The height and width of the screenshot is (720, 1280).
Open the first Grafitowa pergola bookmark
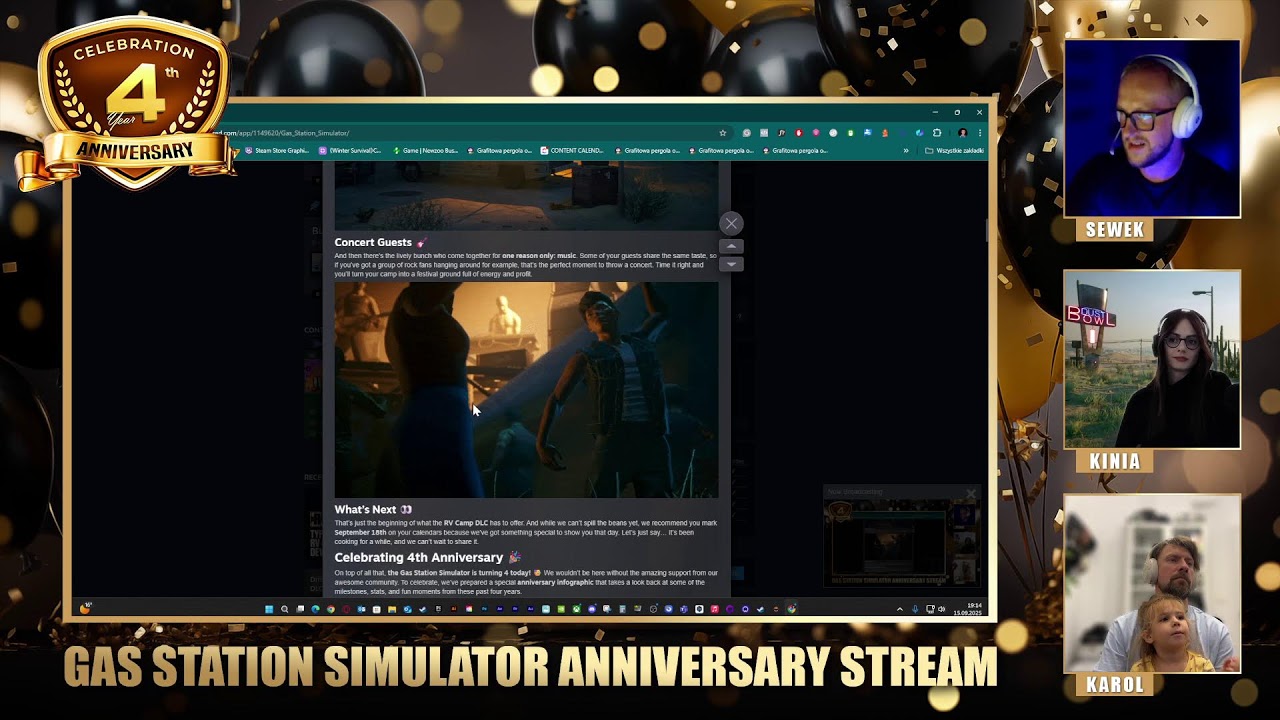click(x=499, y=151)
